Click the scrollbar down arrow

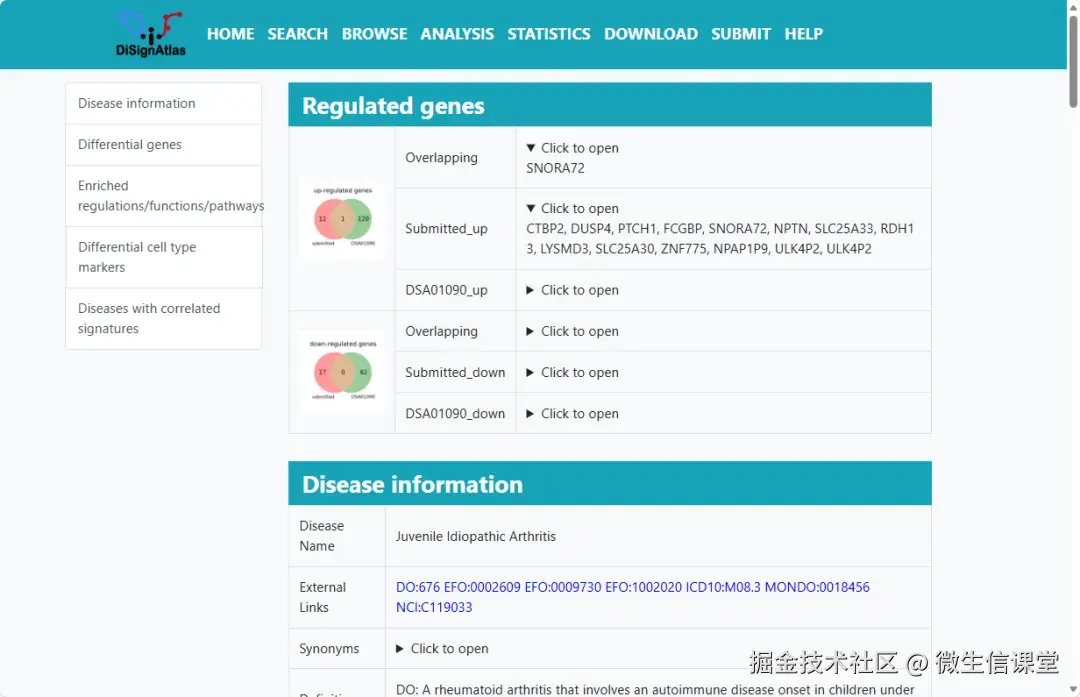click(x=1073, y=689)
